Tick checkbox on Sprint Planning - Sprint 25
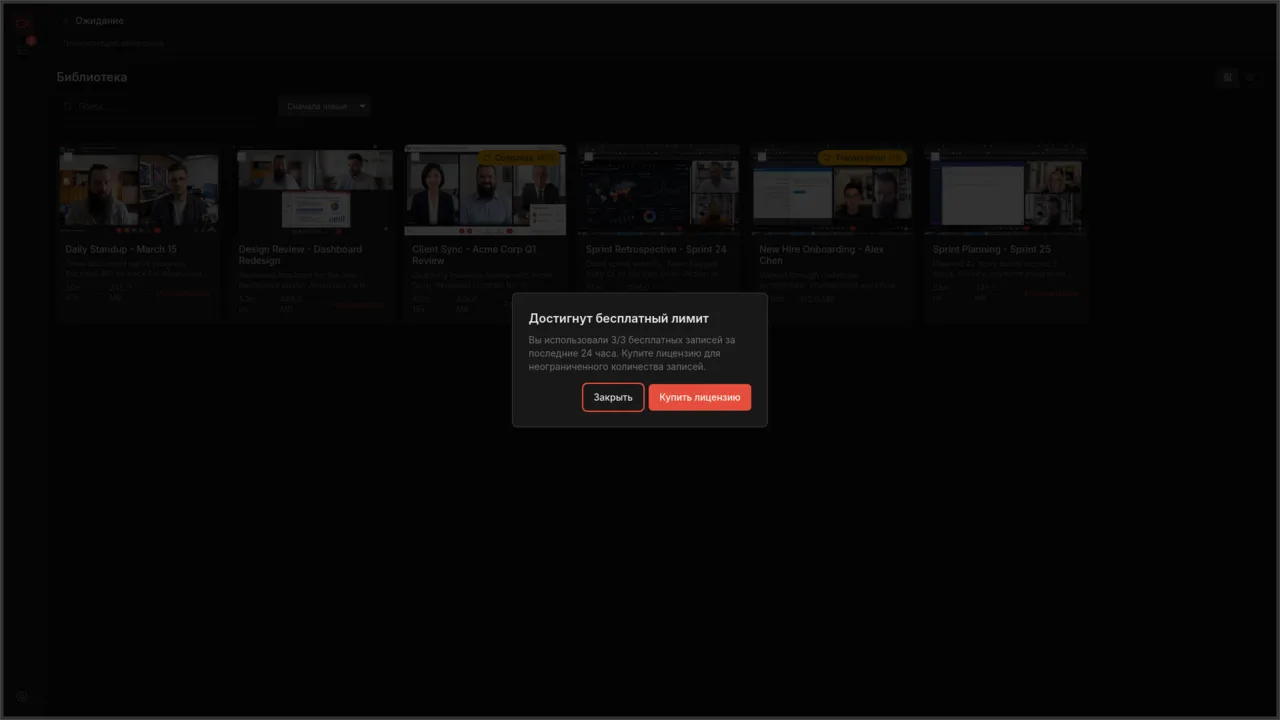 pyautogui.click(x=936, y=158)
